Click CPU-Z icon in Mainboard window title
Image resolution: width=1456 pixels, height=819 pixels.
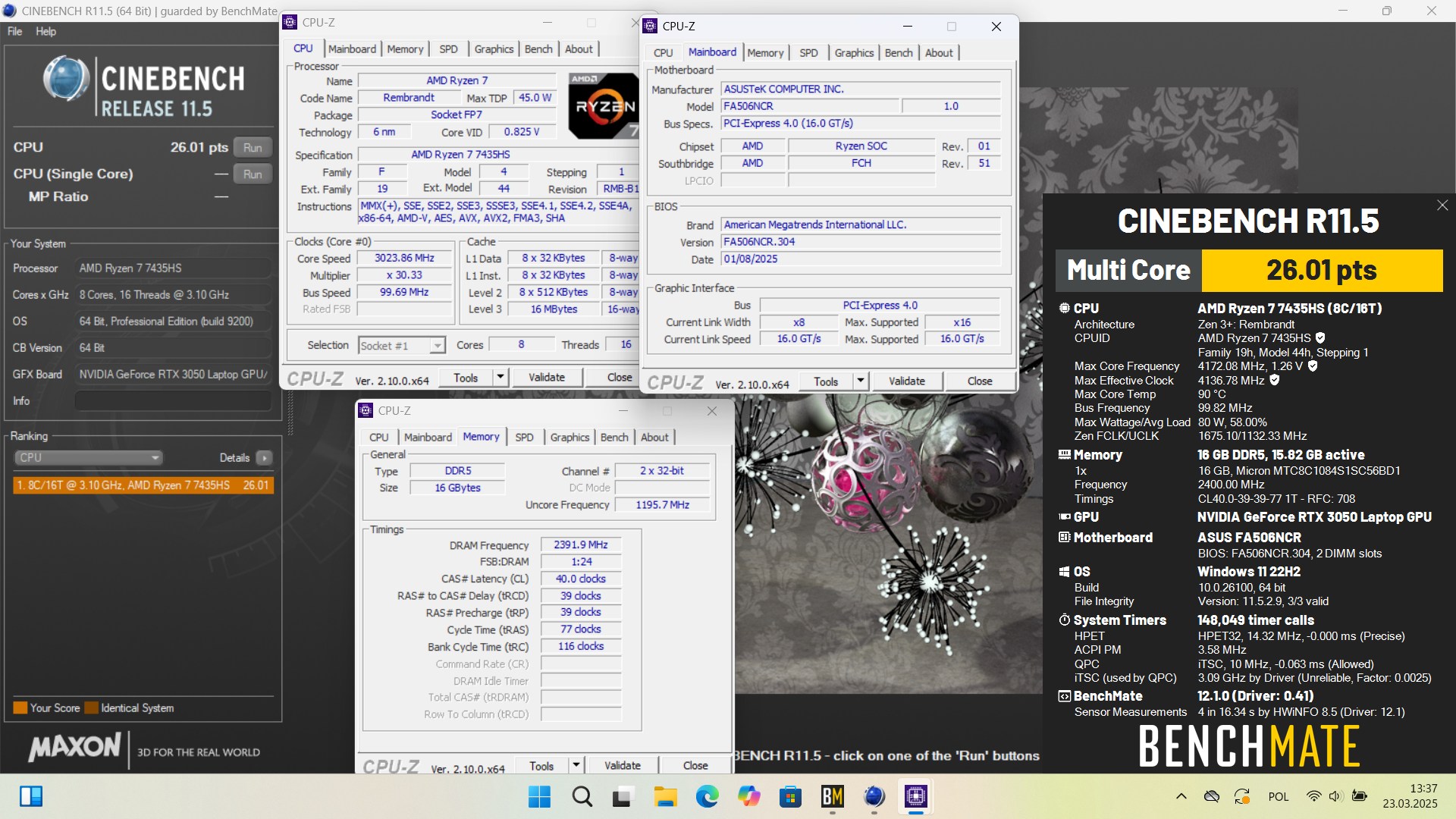coord(650,26)
